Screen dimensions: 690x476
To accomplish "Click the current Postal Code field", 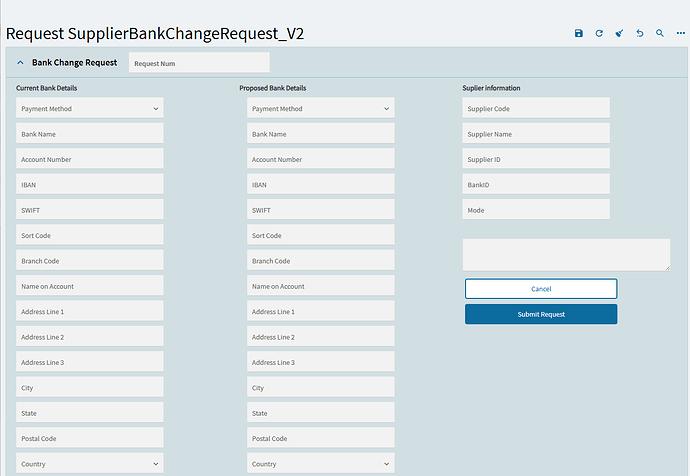I will pos(90,438).
